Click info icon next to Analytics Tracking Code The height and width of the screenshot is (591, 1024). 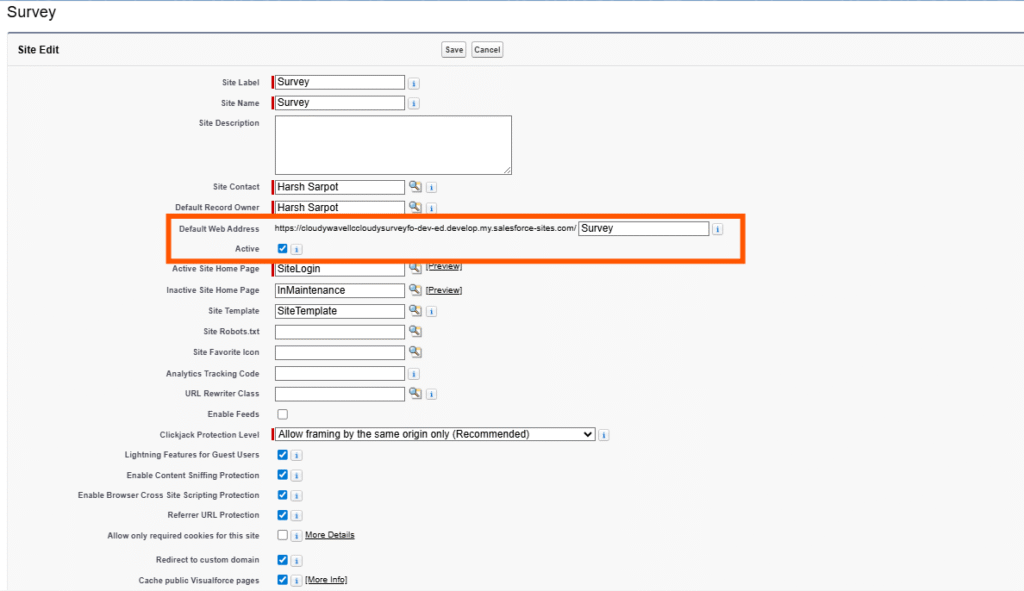[x=414, y=373]
